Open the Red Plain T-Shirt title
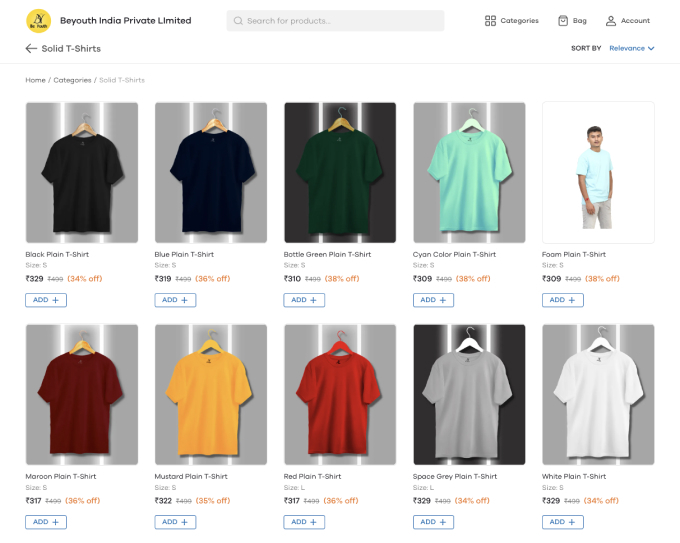 coord(312,476)
